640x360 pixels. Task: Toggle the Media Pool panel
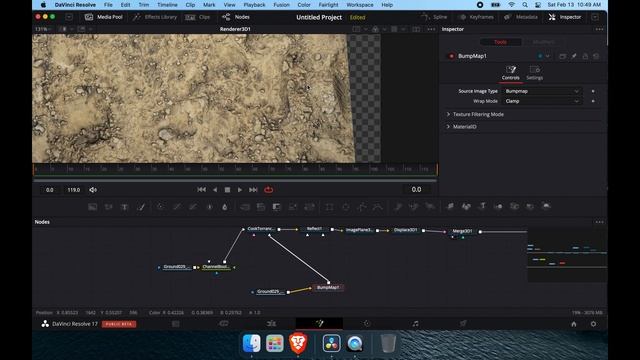[x=104, y=17]
